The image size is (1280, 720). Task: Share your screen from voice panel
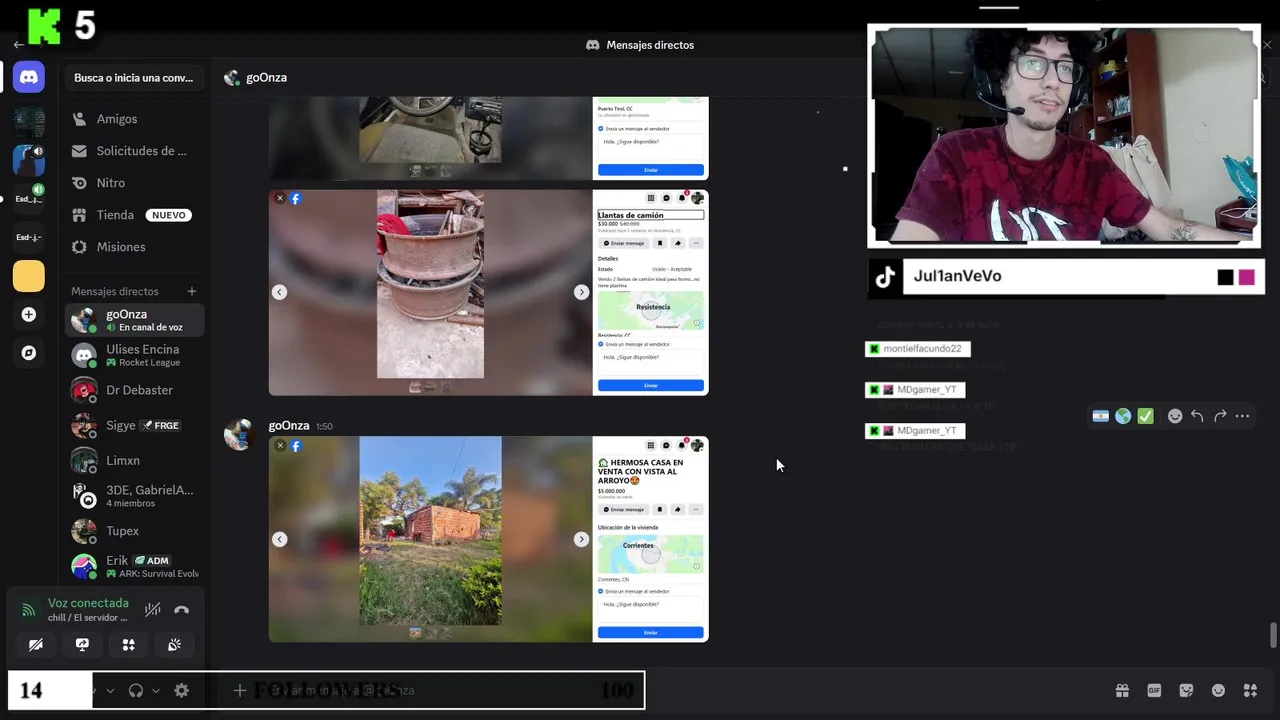[82, 645]
